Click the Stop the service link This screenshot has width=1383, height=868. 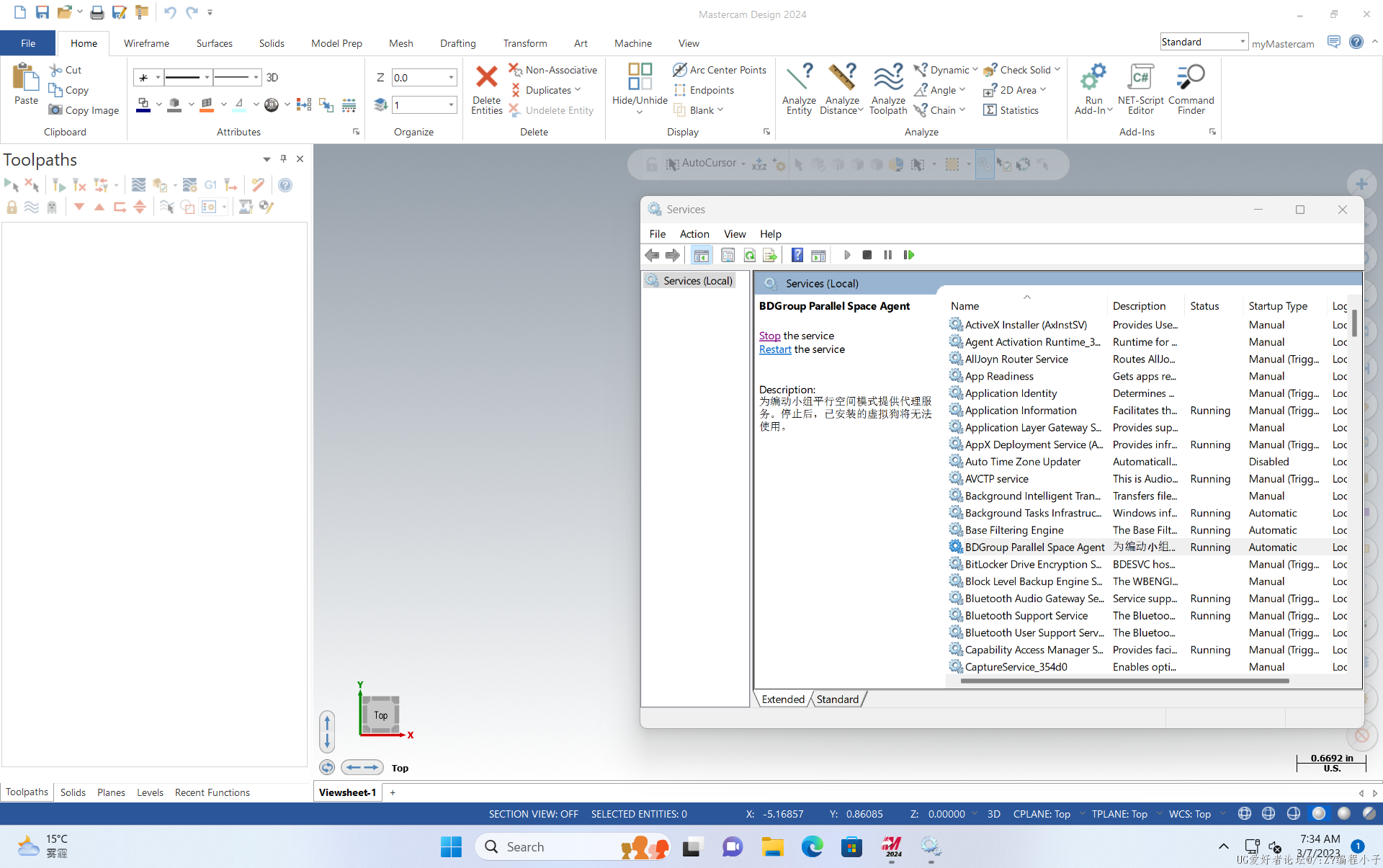pyautogui.click(x=769, y=336)
